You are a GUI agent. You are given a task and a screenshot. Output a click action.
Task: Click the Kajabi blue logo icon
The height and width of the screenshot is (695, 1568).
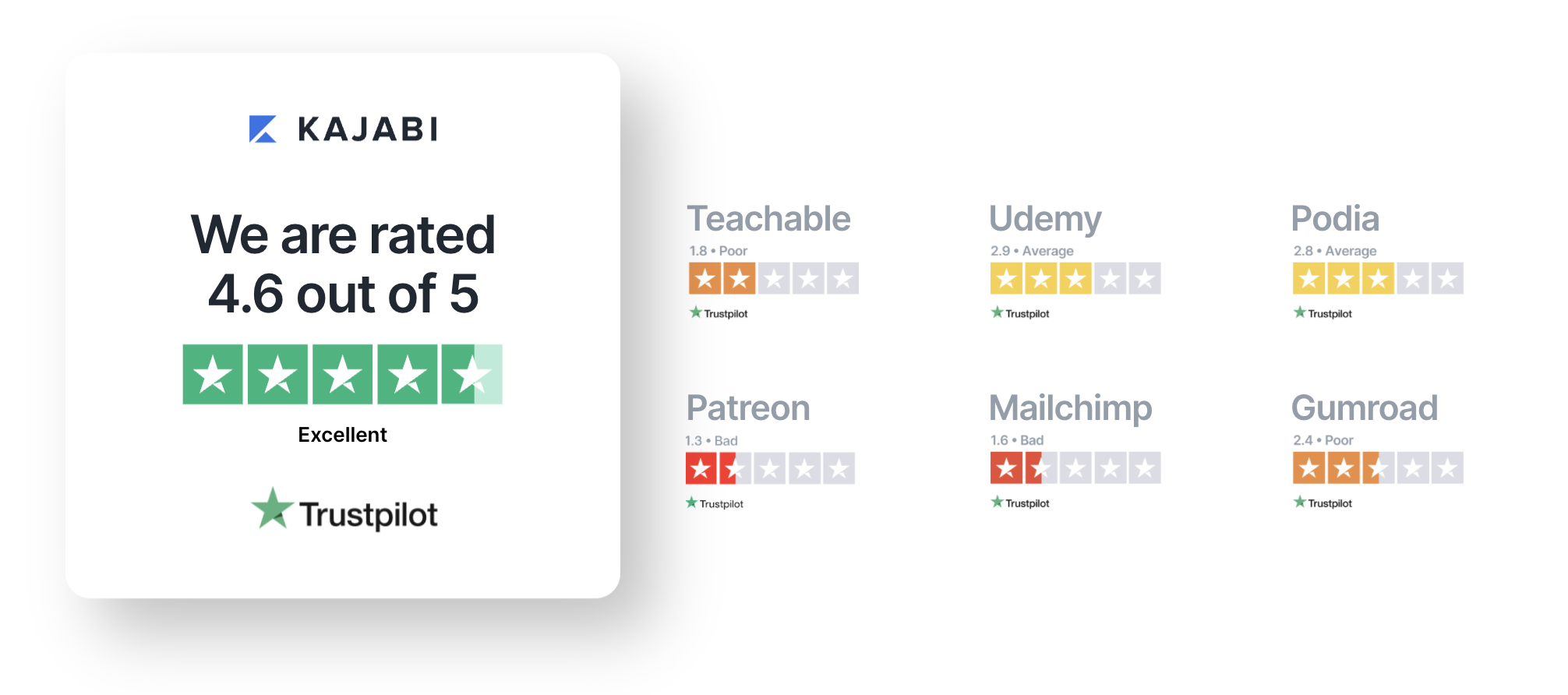pos(263,129)
